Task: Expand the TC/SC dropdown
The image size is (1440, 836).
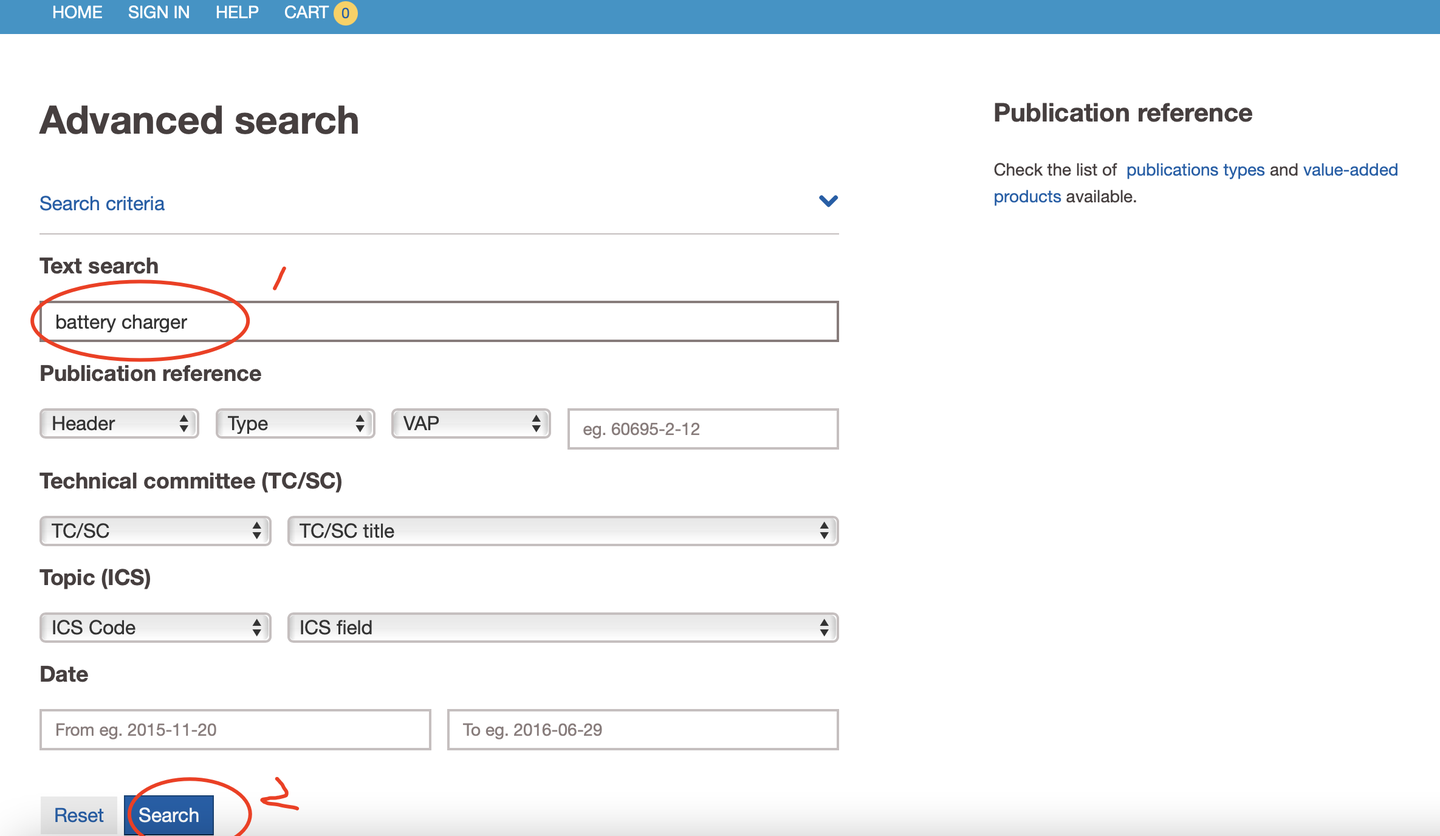Action: (155, 531)
